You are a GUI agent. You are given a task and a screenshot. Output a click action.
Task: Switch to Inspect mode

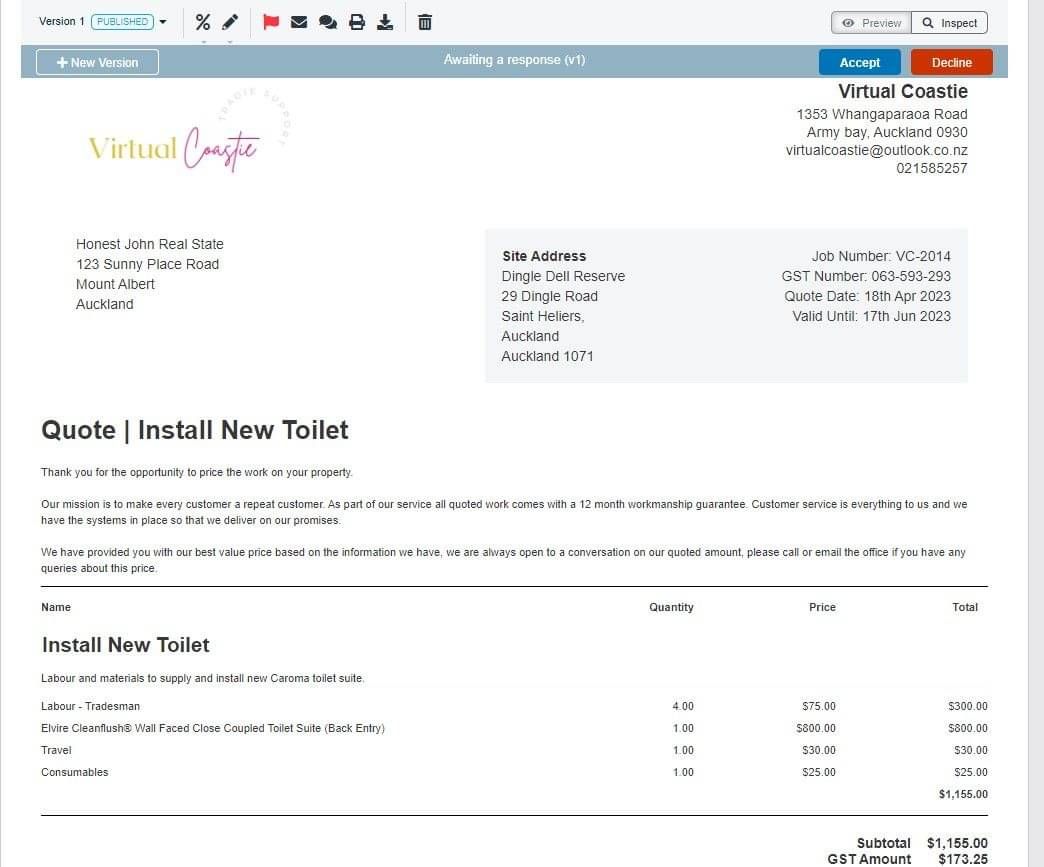tap(950, 23)
